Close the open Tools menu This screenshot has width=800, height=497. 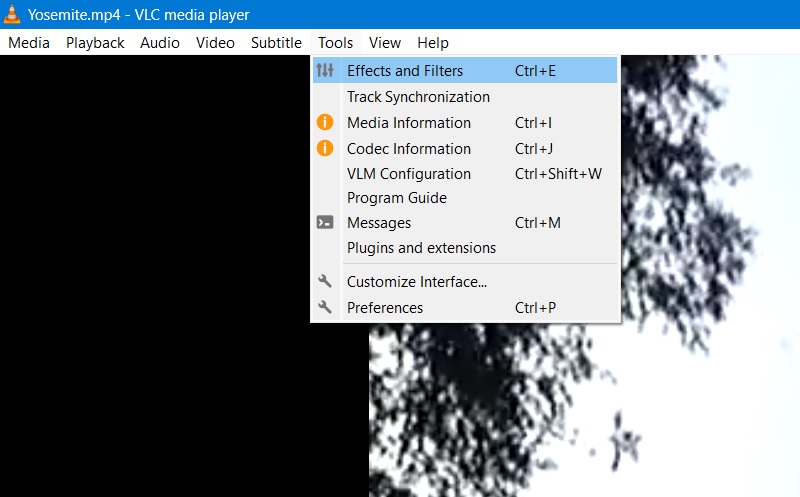(x=336, y=43)
